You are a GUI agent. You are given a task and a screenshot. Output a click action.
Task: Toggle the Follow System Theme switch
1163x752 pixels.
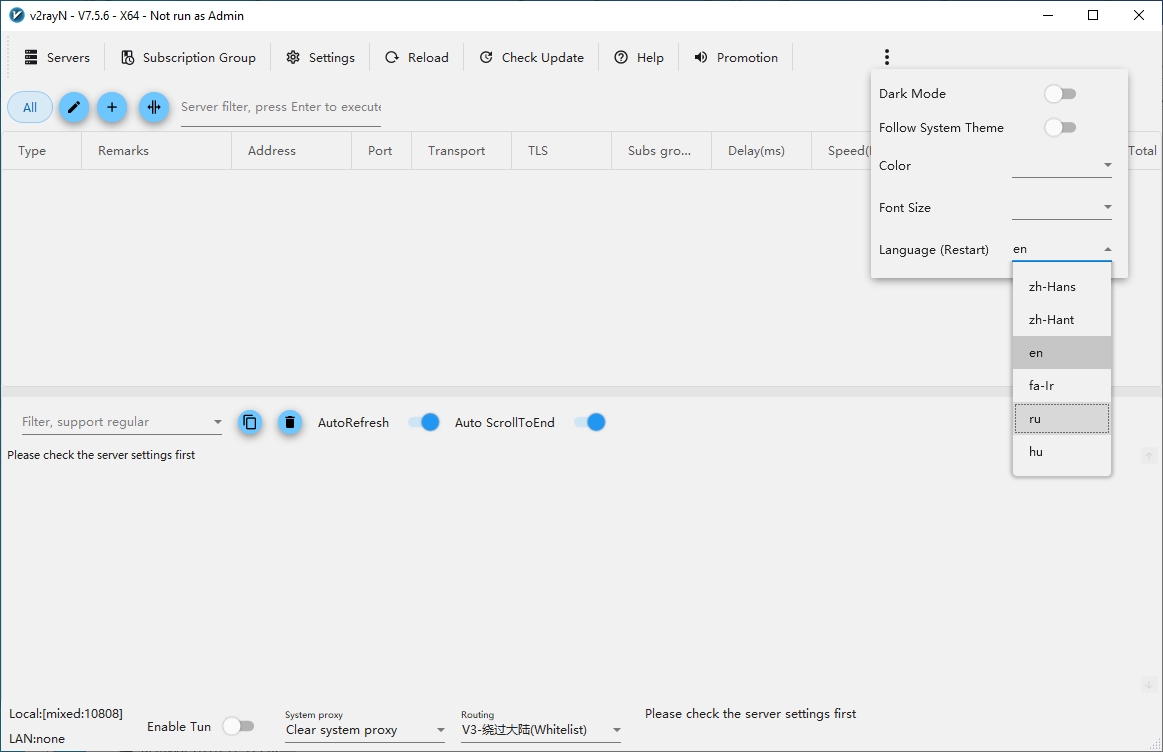(1060, 128)
